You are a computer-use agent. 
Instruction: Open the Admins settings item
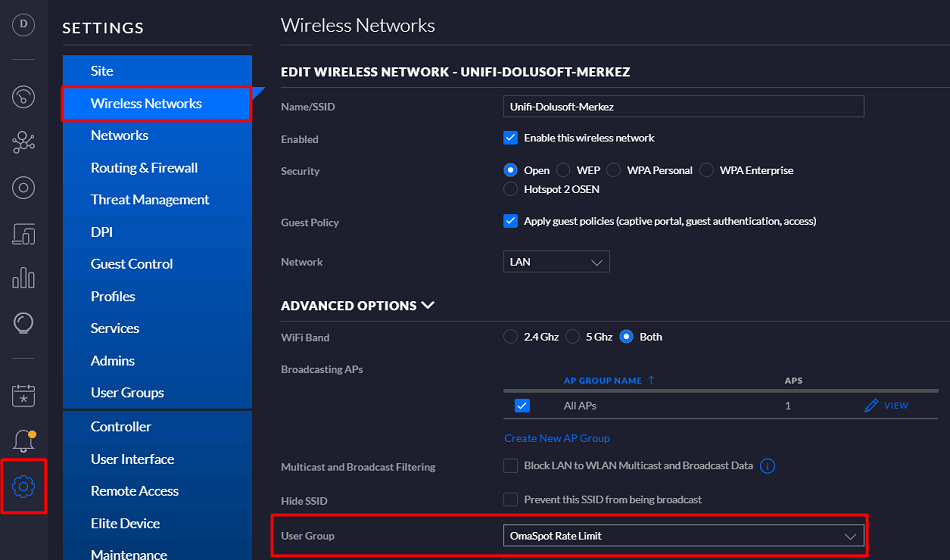(157, 361)
